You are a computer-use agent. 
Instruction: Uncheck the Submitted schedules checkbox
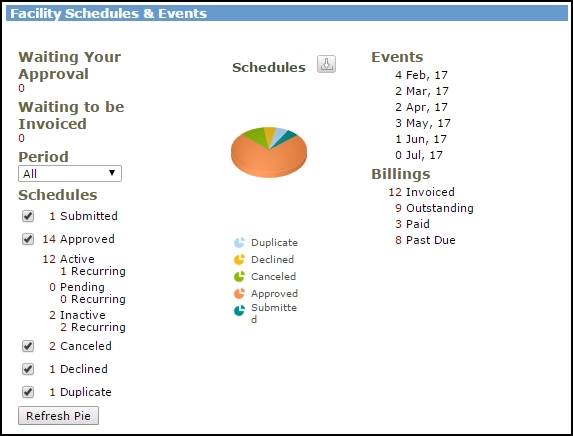28,216
